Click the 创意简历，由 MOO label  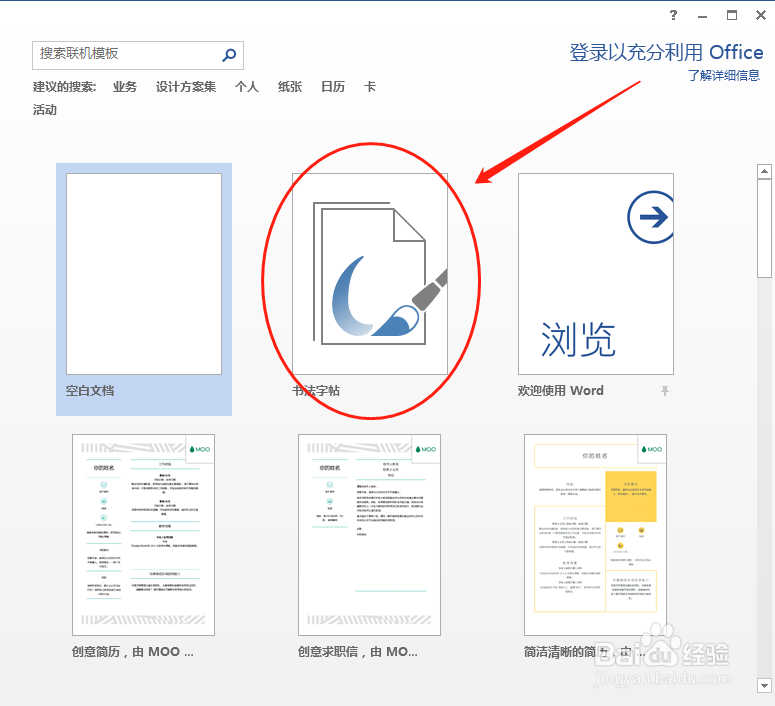tap(132, 652)
